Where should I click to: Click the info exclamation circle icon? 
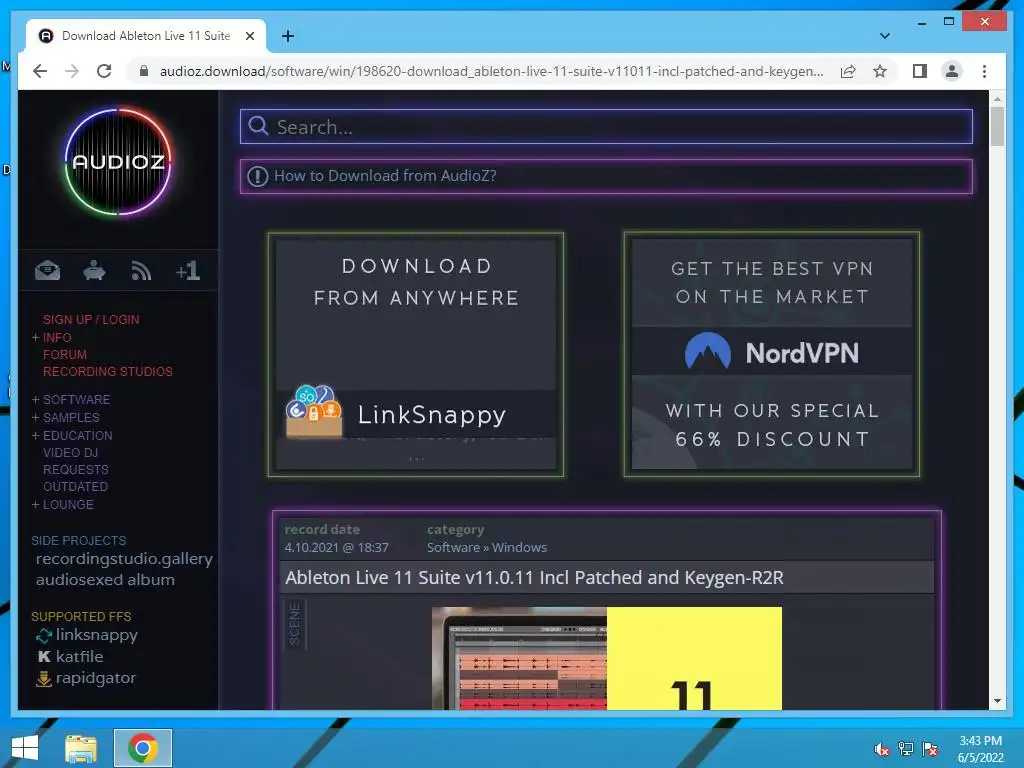coord(257,176)
